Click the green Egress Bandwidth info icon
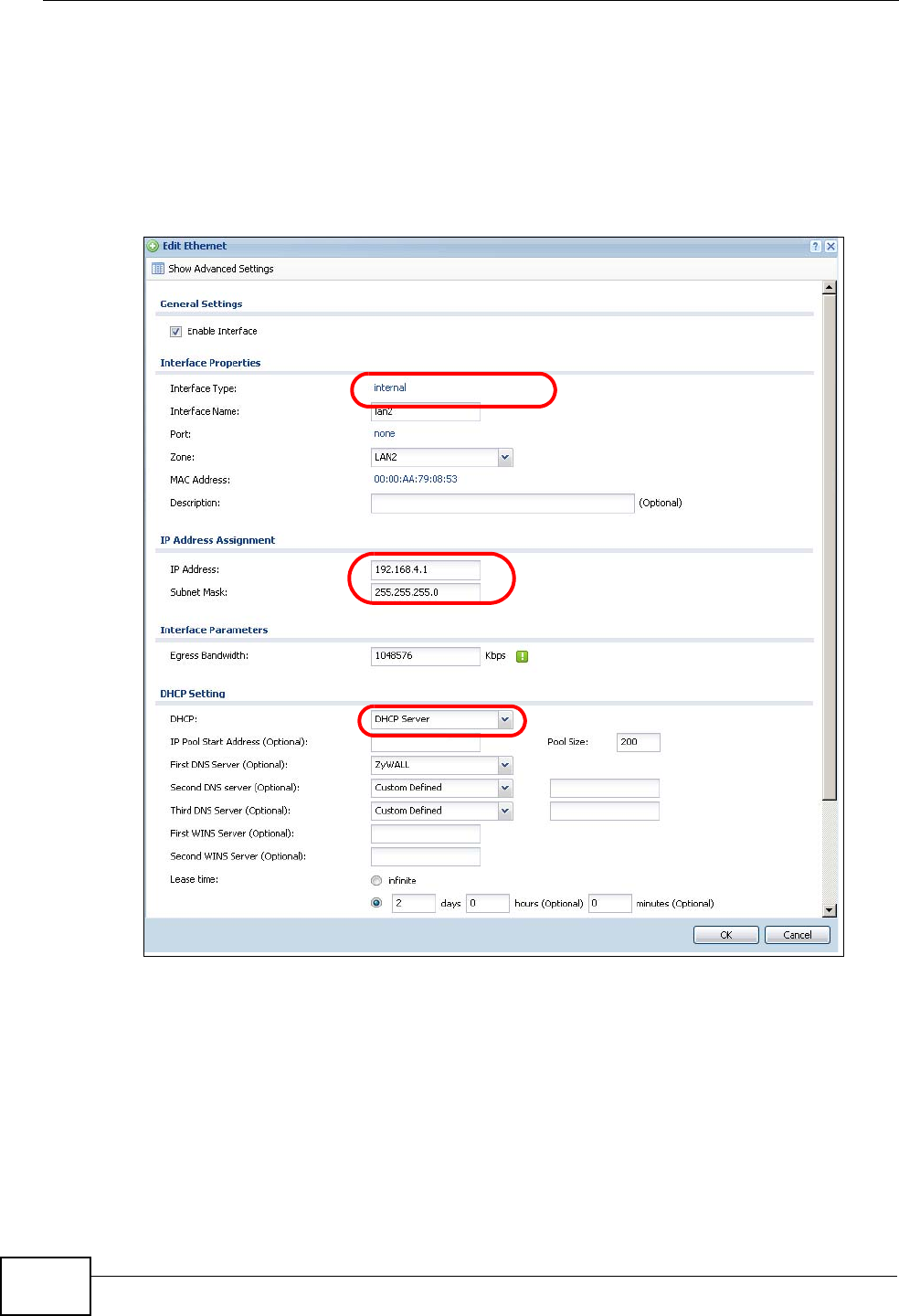Screen dimensions: 899x1316 coord(523,656)
